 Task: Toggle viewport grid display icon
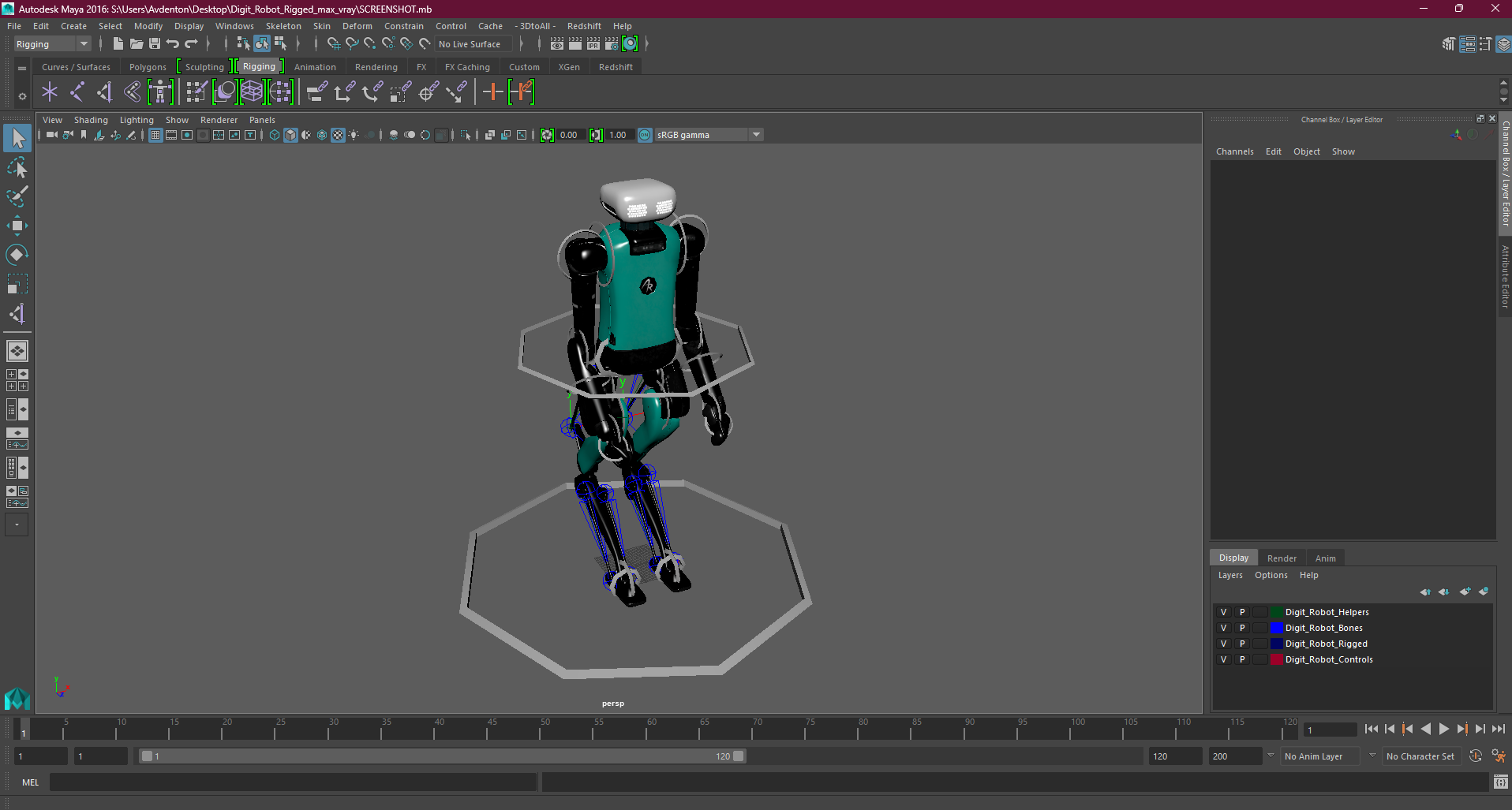point(155,135)
